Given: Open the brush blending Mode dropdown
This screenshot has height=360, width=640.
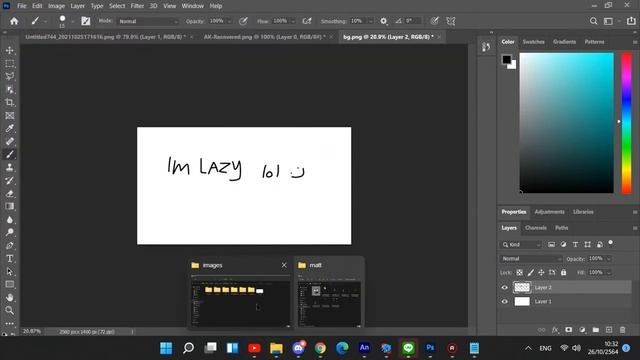Looking at the screenshot, I should (148, 21).
